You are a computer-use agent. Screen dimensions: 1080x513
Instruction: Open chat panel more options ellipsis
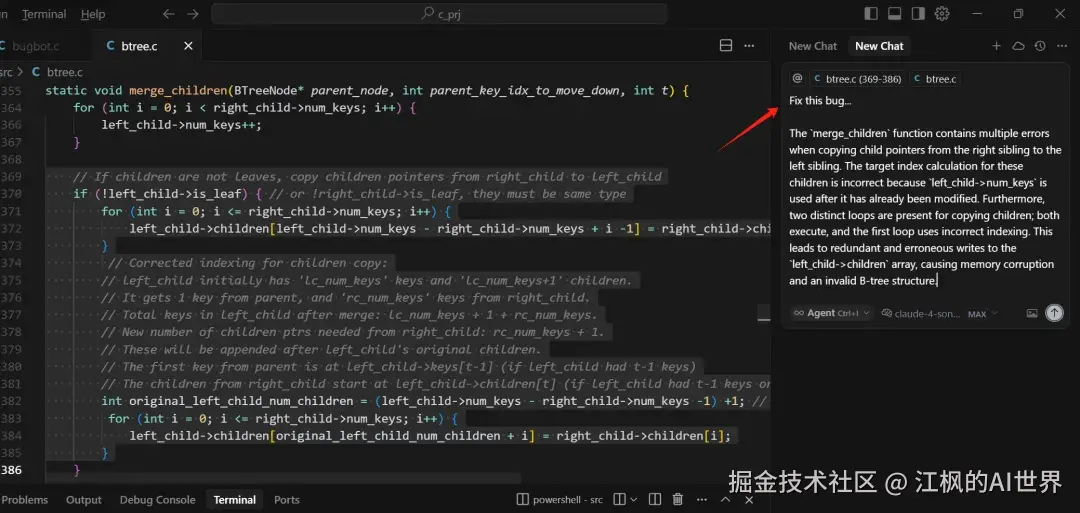[x=1061, y=46]
